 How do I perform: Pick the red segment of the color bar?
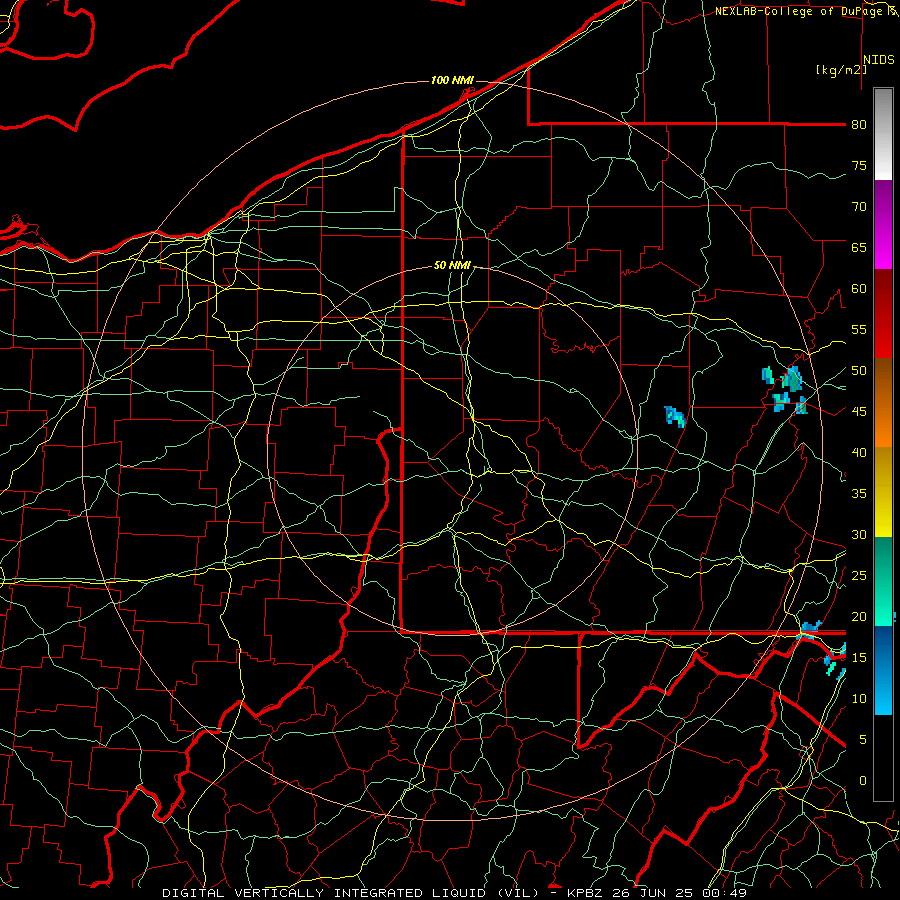(x=883, y=314)
